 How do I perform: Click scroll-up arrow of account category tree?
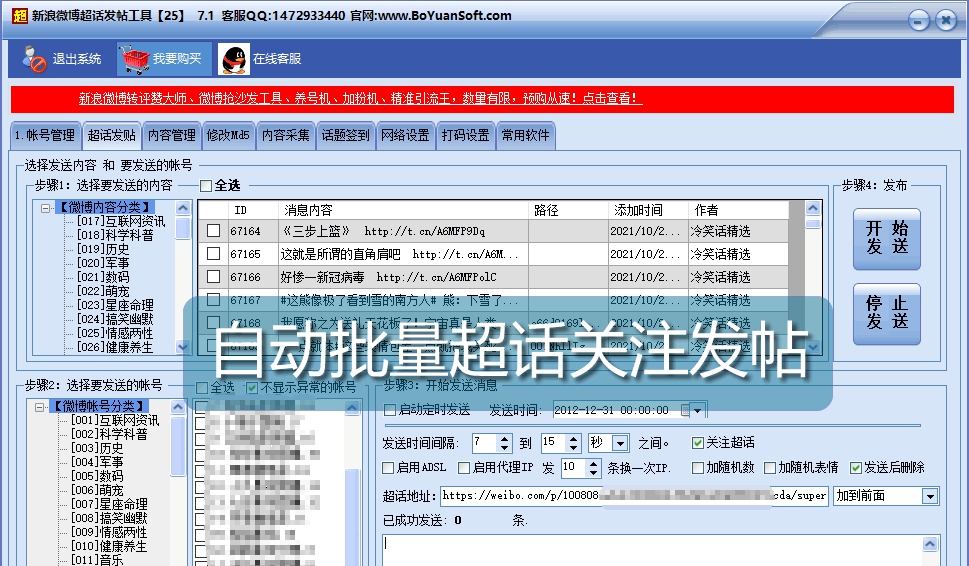(178, 407)
